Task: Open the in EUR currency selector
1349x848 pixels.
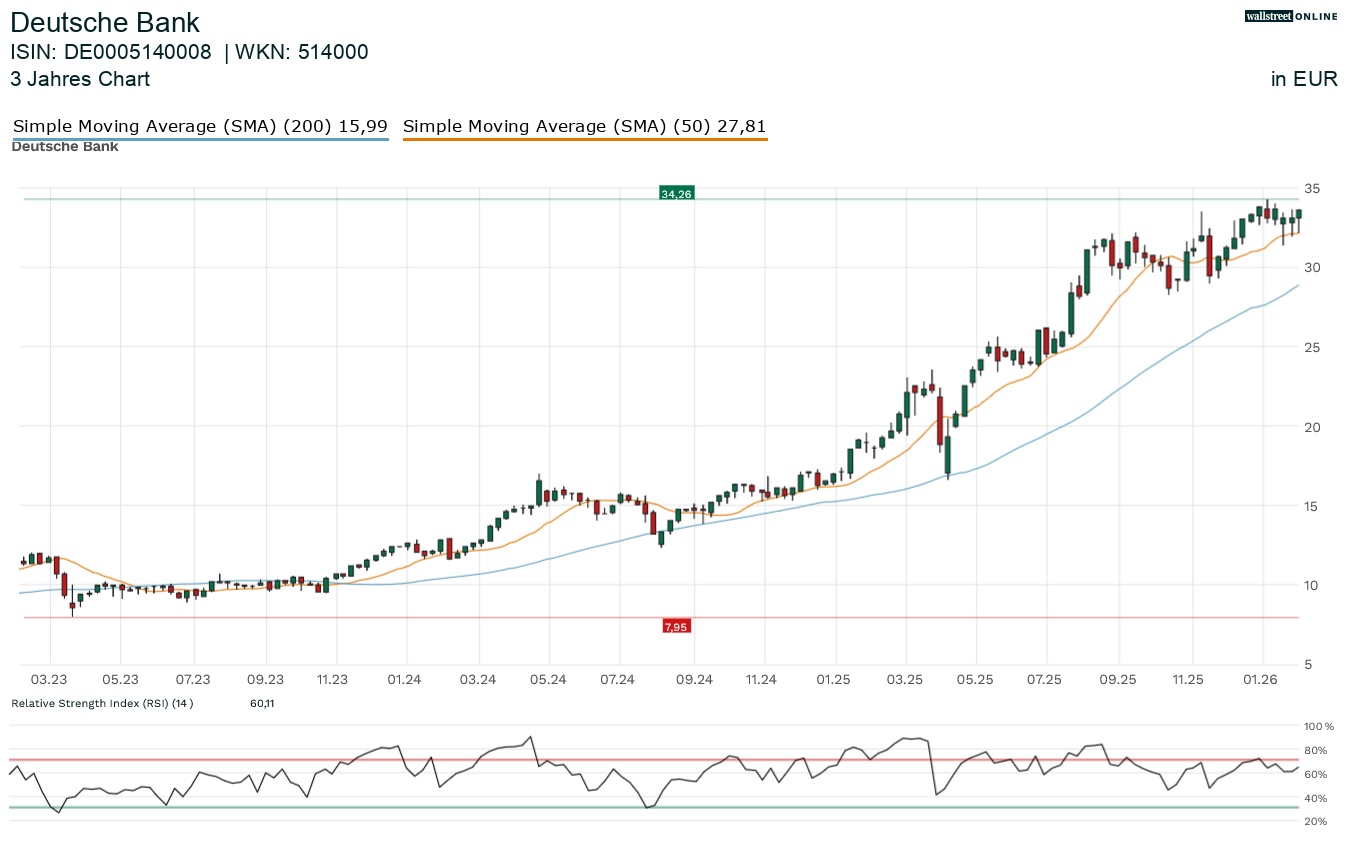Action: tap(1303, 79)
